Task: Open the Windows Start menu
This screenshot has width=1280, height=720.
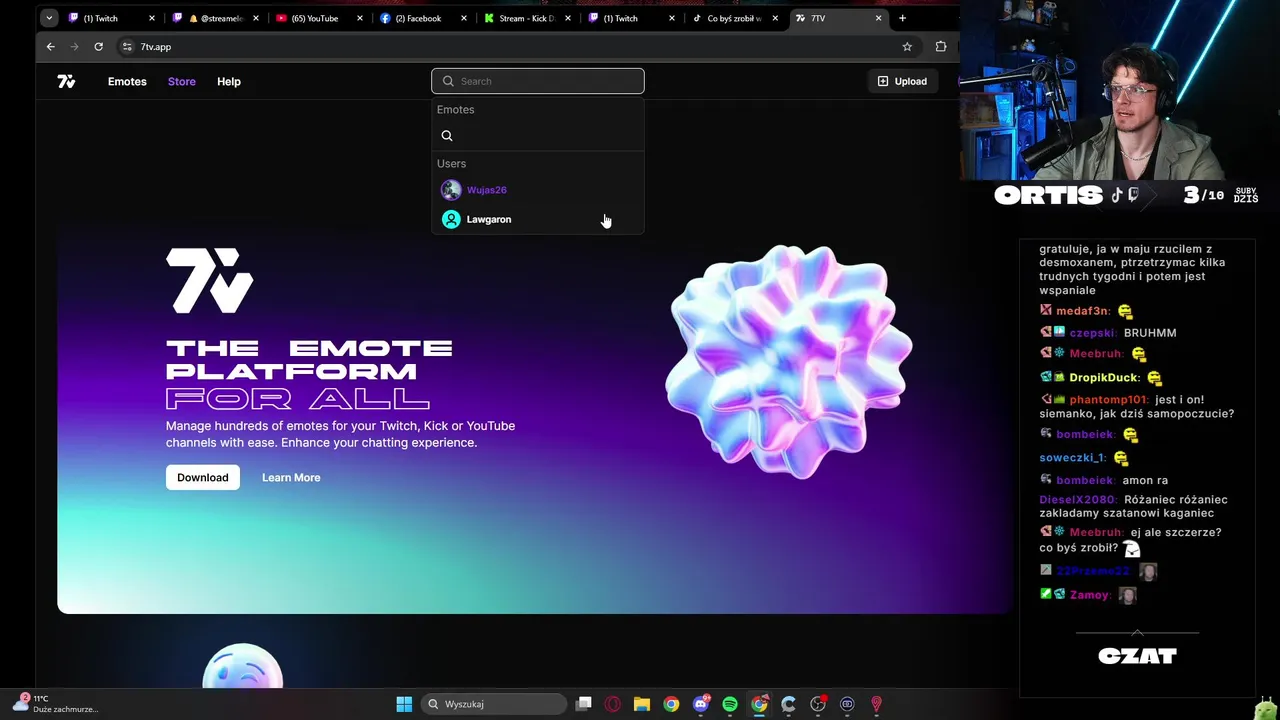Action: click(404, 704)
